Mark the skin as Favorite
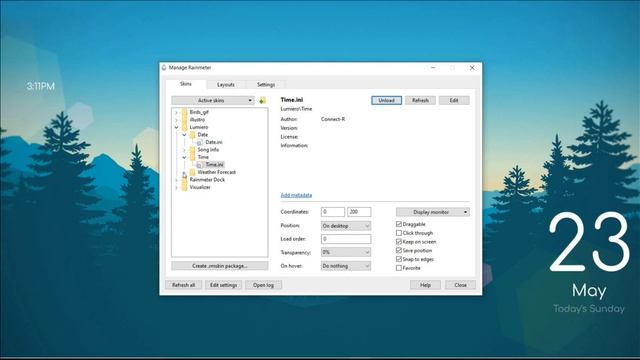The image size is (640, 360). [x=399, y=268]
